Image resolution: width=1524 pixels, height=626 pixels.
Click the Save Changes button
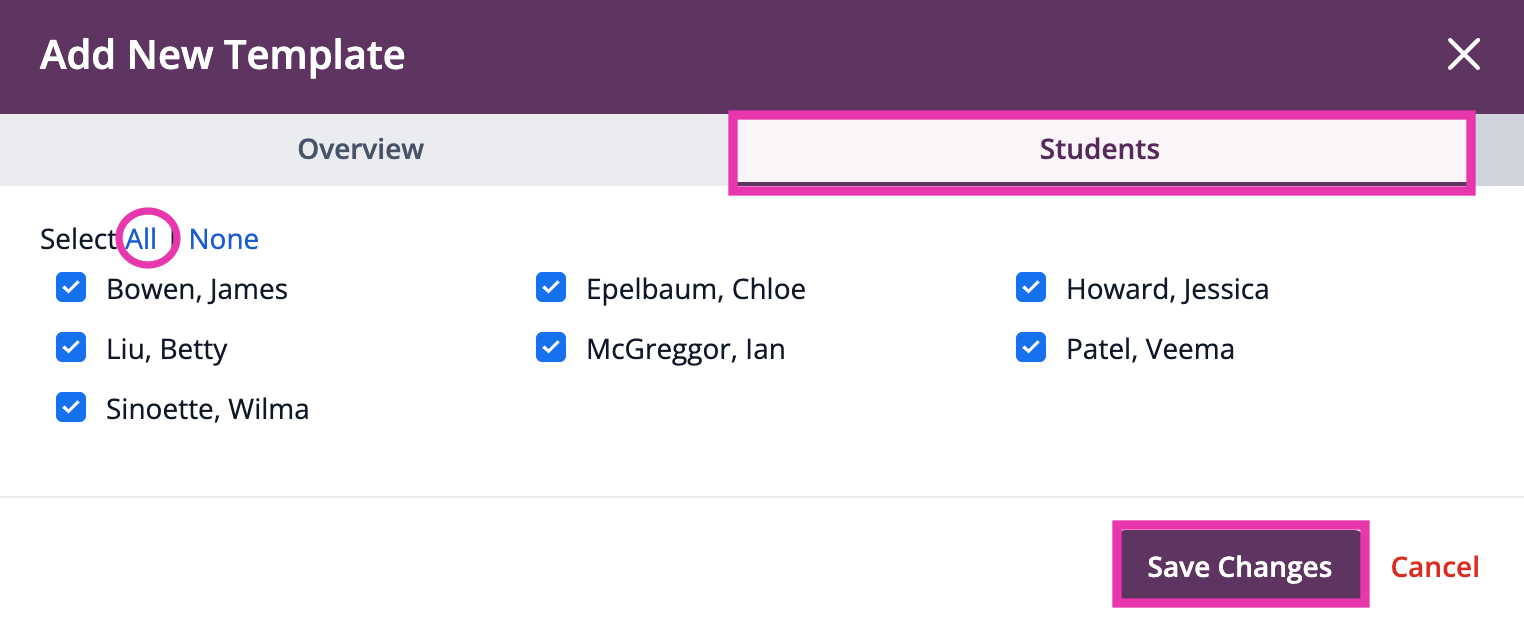(1240, 566)
